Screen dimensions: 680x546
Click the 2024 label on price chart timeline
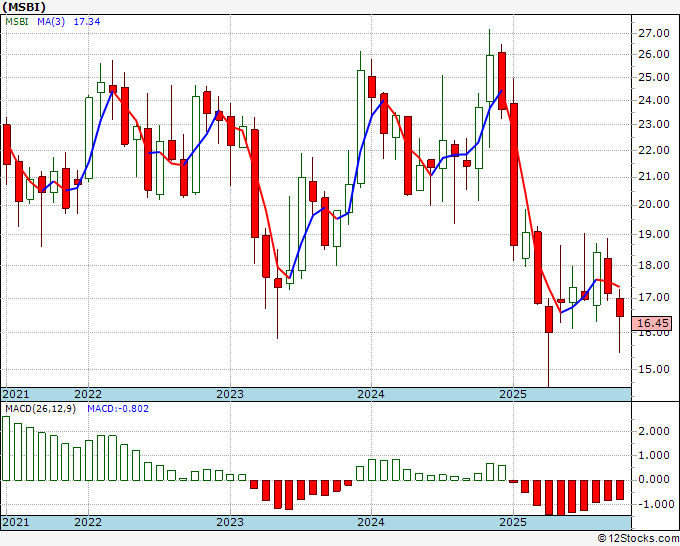[371, 394]
